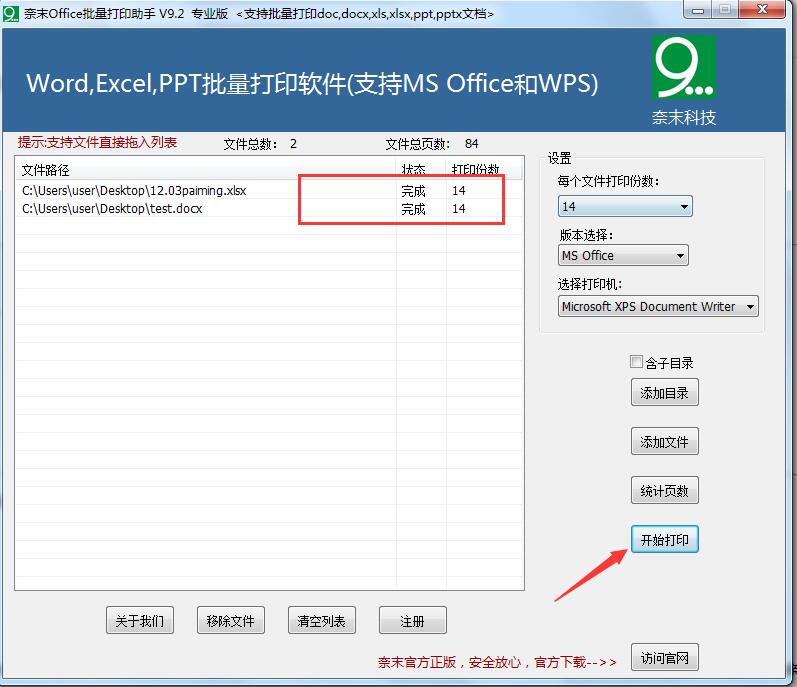Minimize the window
Viewport: 797px width, 687px height.
tap(698, 10)
